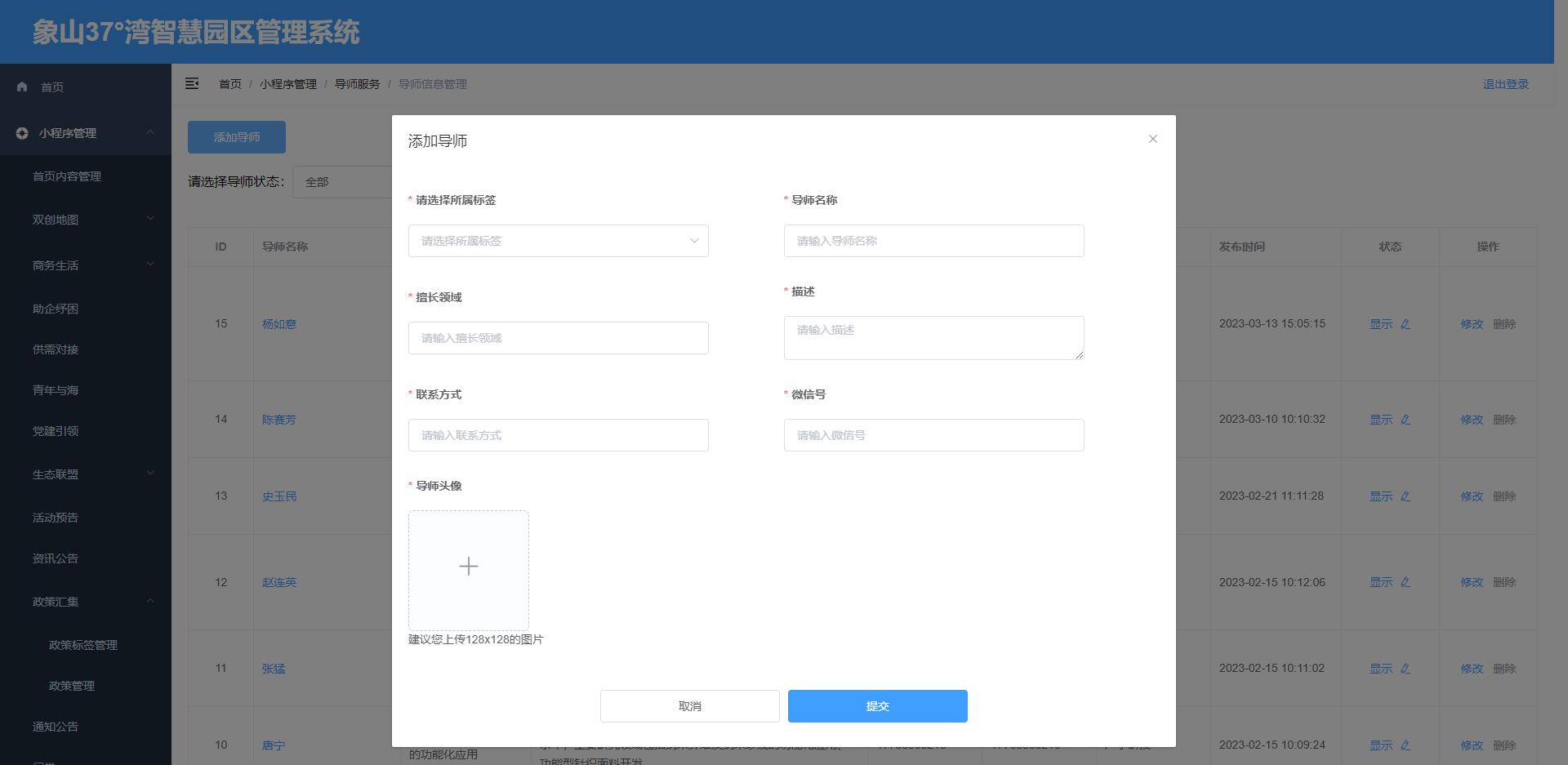The width and height of the screenshot is (1568, 765).
Task: Click the edit pencil icon for 赵连英 row
Action: click(1405, 582)
